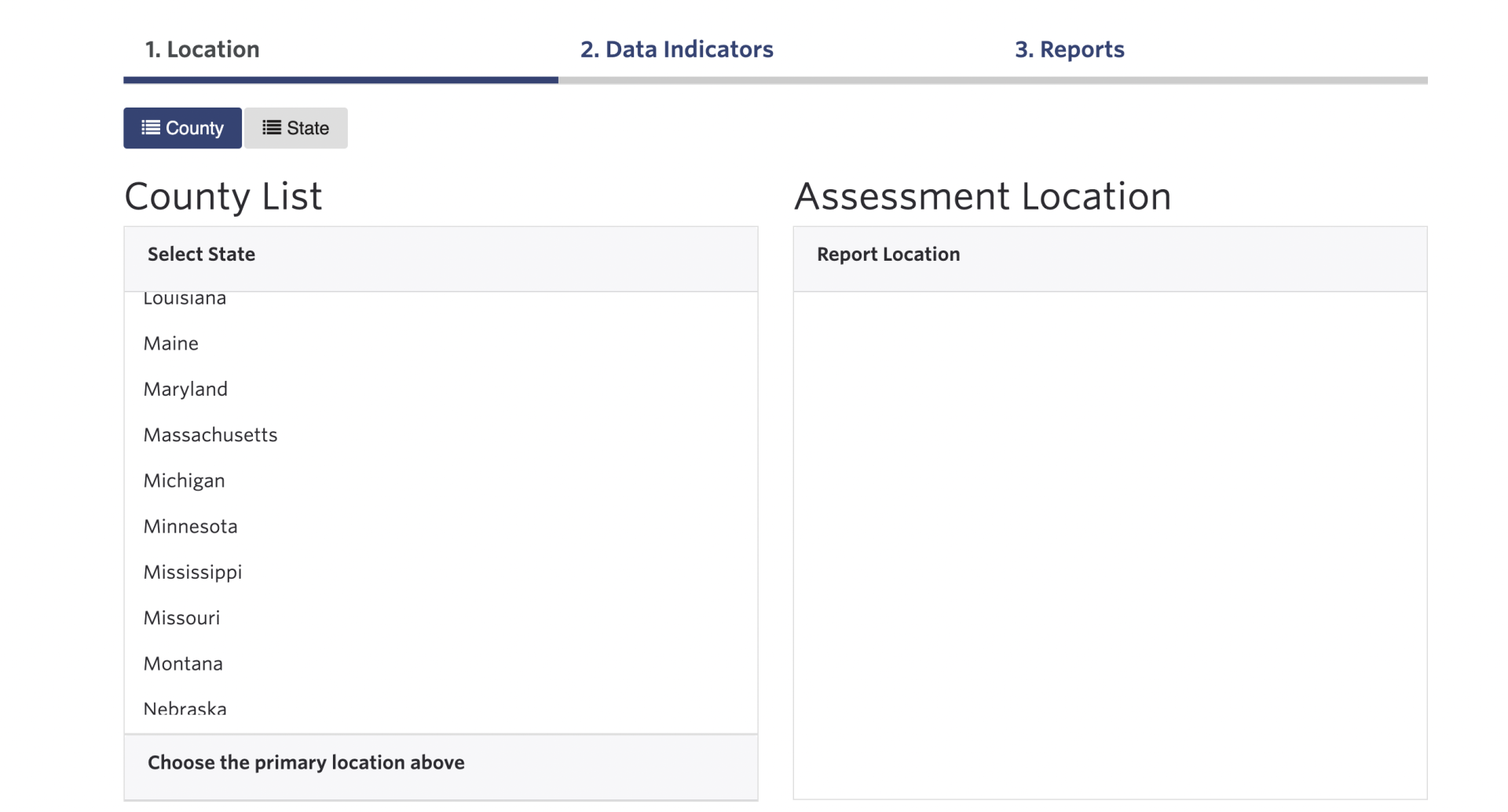Screen dimensions: 1508x812
Task: Click the Report Location header
Action: [x=888, y=254]
